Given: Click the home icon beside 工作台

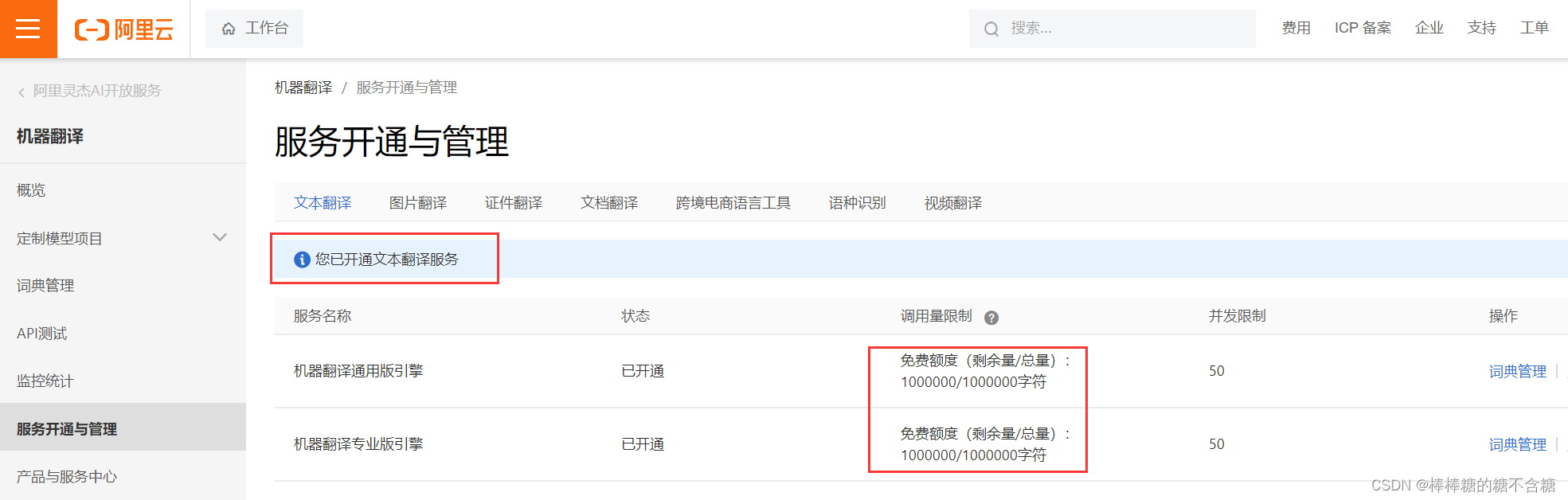Looking at the screenshot, I should [229, 29].
